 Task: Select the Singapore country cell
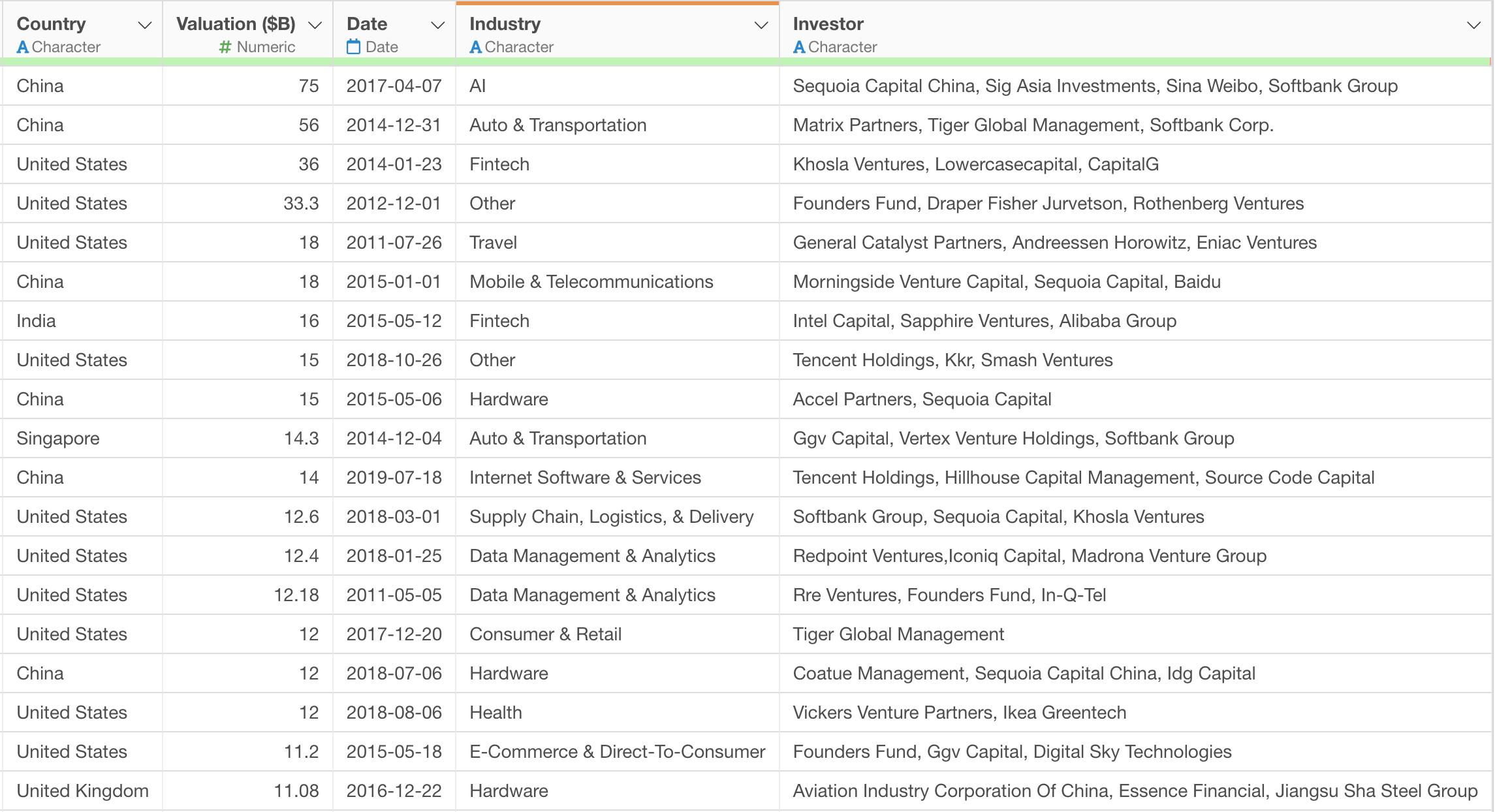58,439
